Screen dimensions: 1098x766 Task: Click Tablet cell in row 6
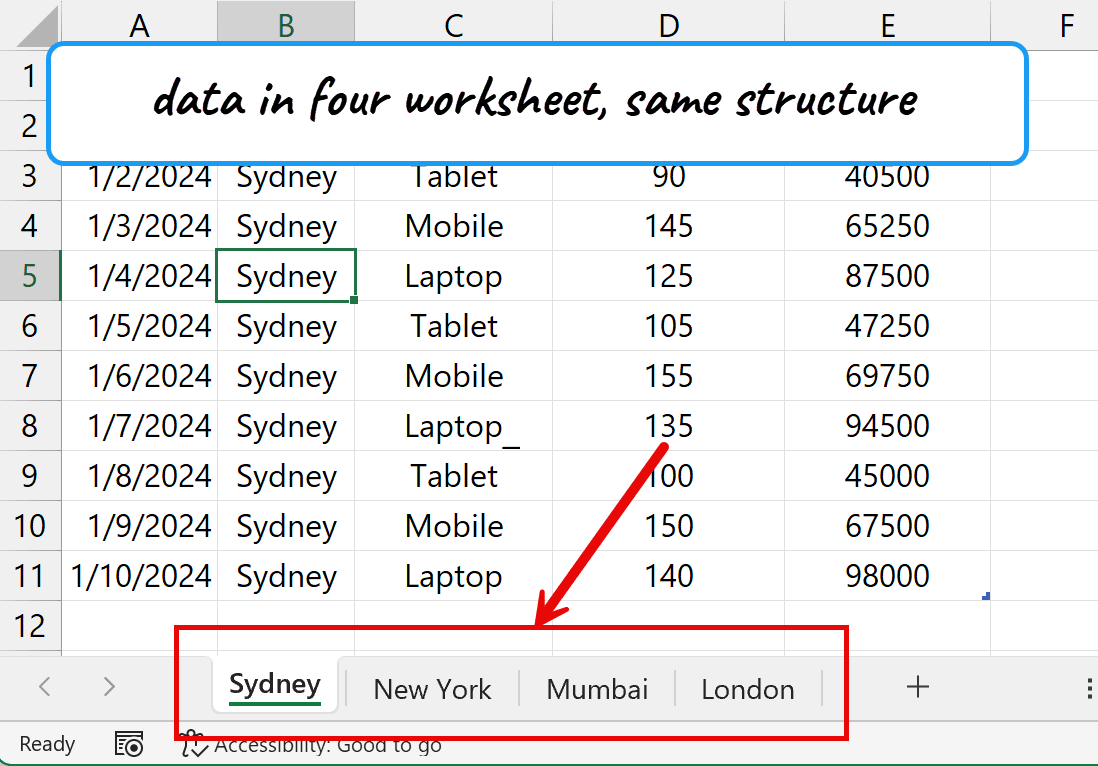click(x=454, y=326)
